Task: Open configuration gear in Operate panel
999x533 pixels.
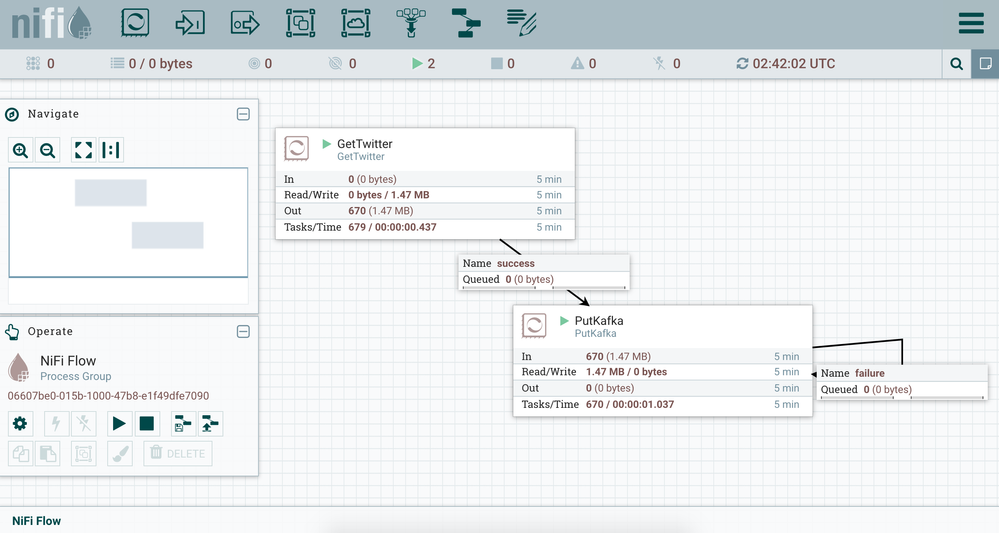Action: click(x=20, y=423)
